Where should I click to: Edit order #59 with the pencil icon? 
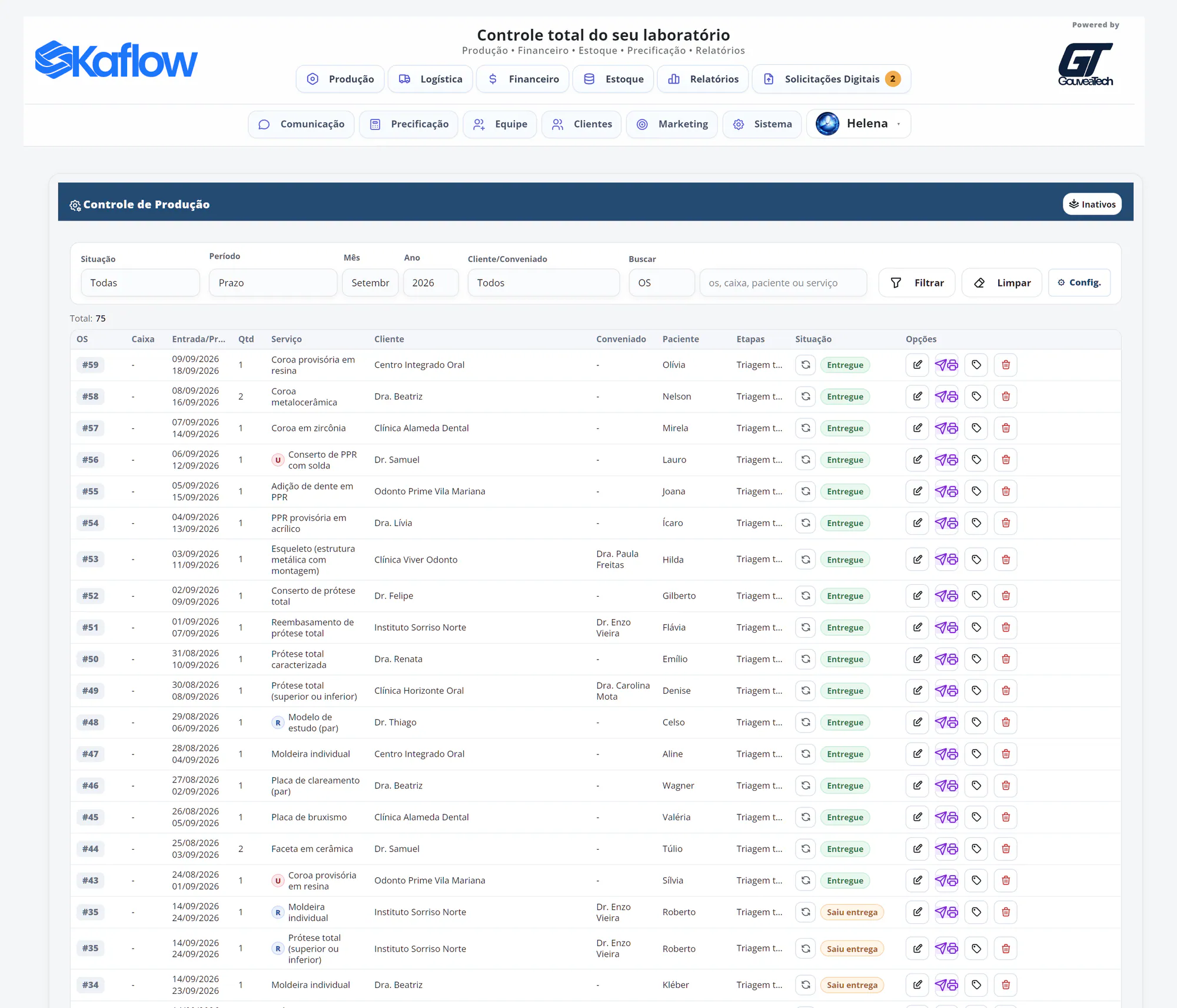tap(917, 365)
